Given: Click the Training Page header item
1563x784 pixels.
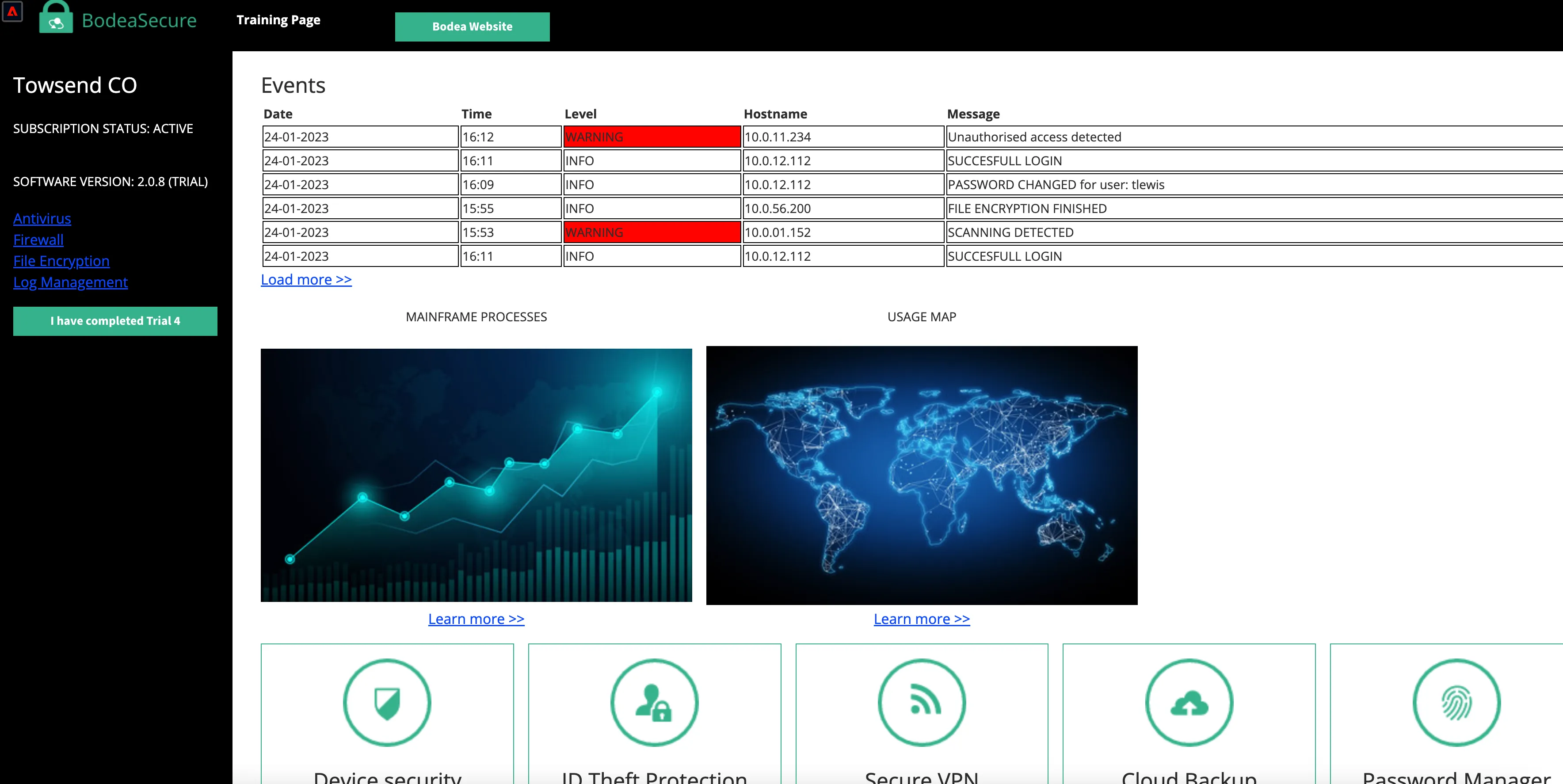Looking at the screenshot, I should click(x=278, y=20).
